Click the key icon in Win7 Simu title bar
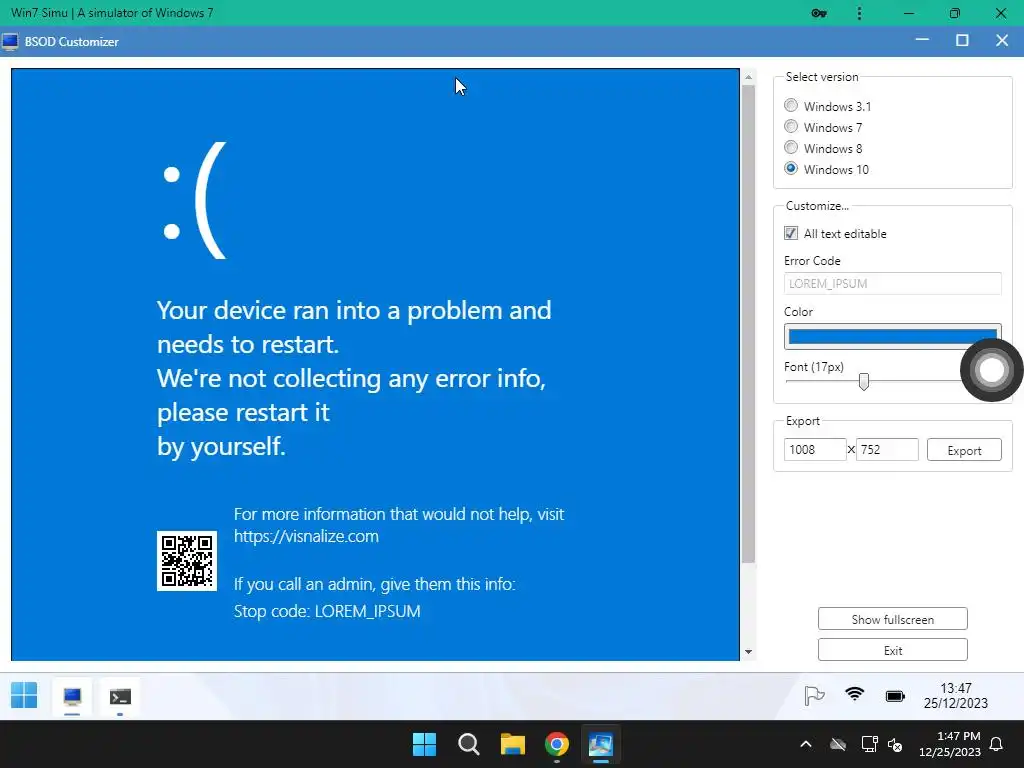 click(x=819, y=13)
